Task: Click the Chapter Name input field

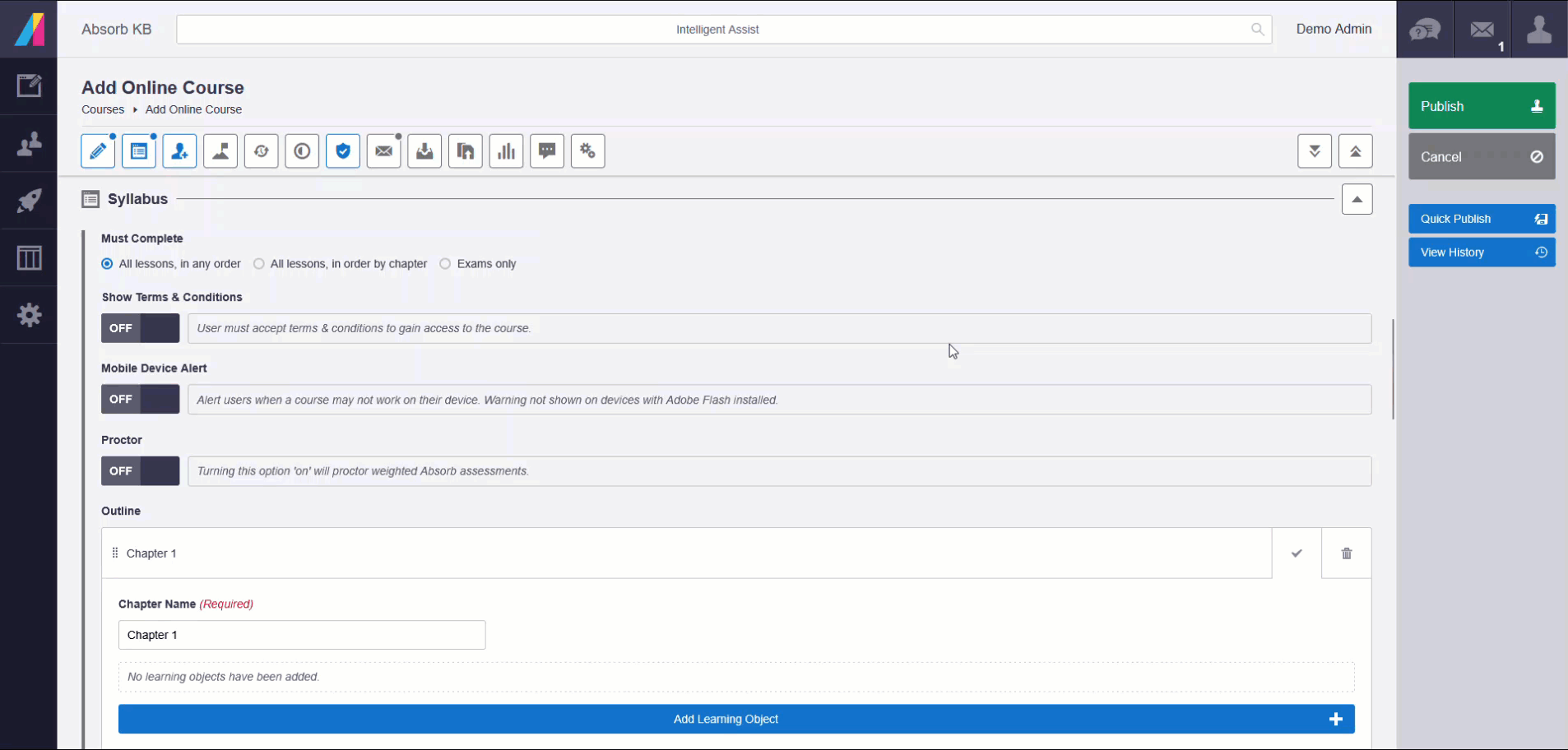Action: [x=302, y=635]
